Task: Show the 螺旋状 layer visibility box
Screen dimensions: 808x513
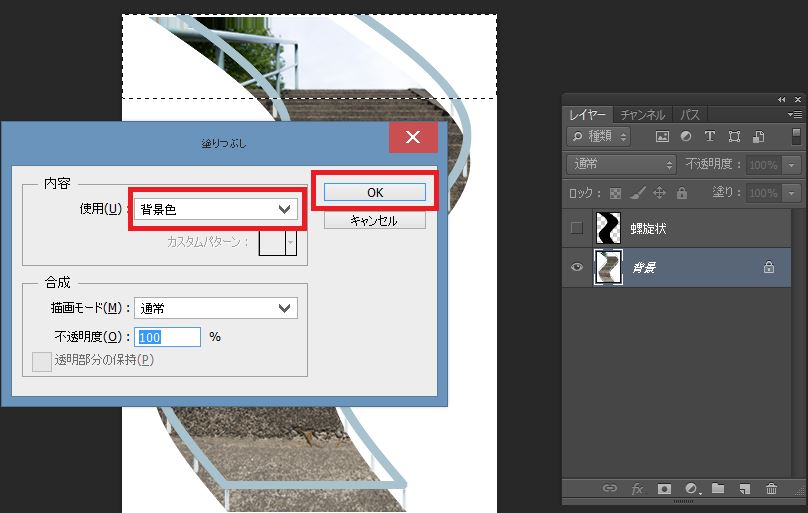Action: coord(576,228)
